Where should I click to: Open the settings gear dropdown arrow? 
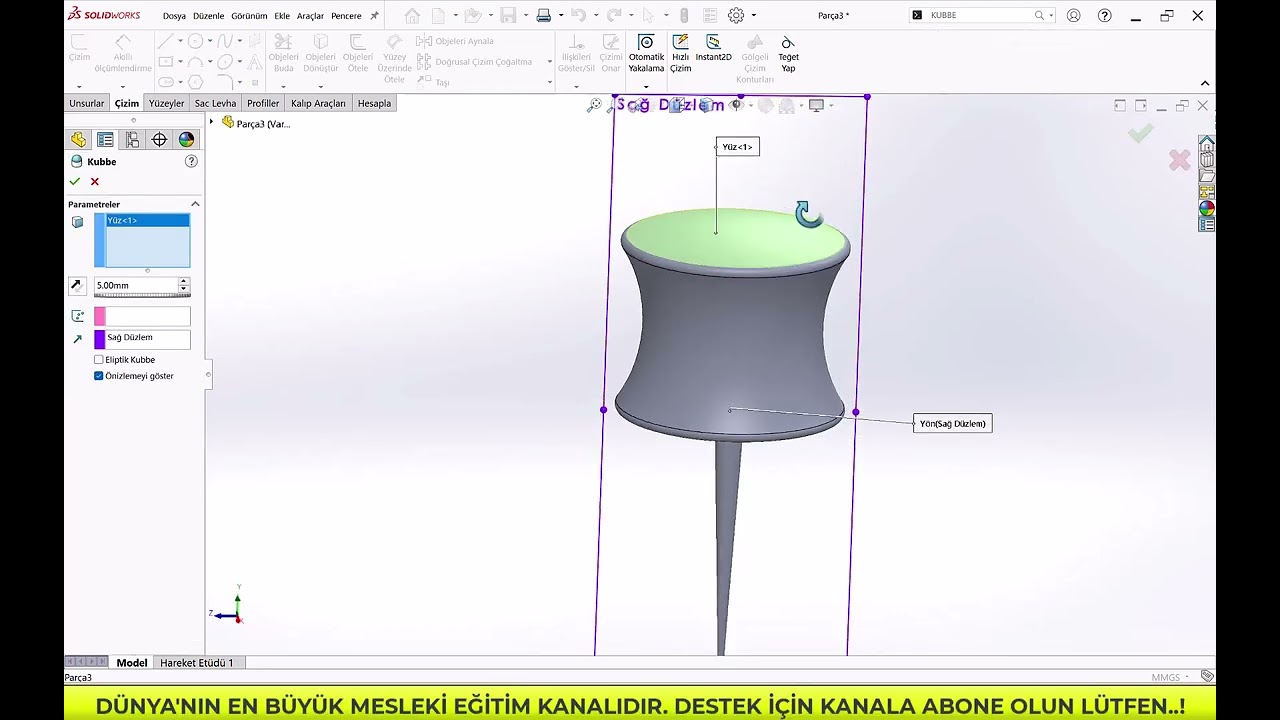753,15
